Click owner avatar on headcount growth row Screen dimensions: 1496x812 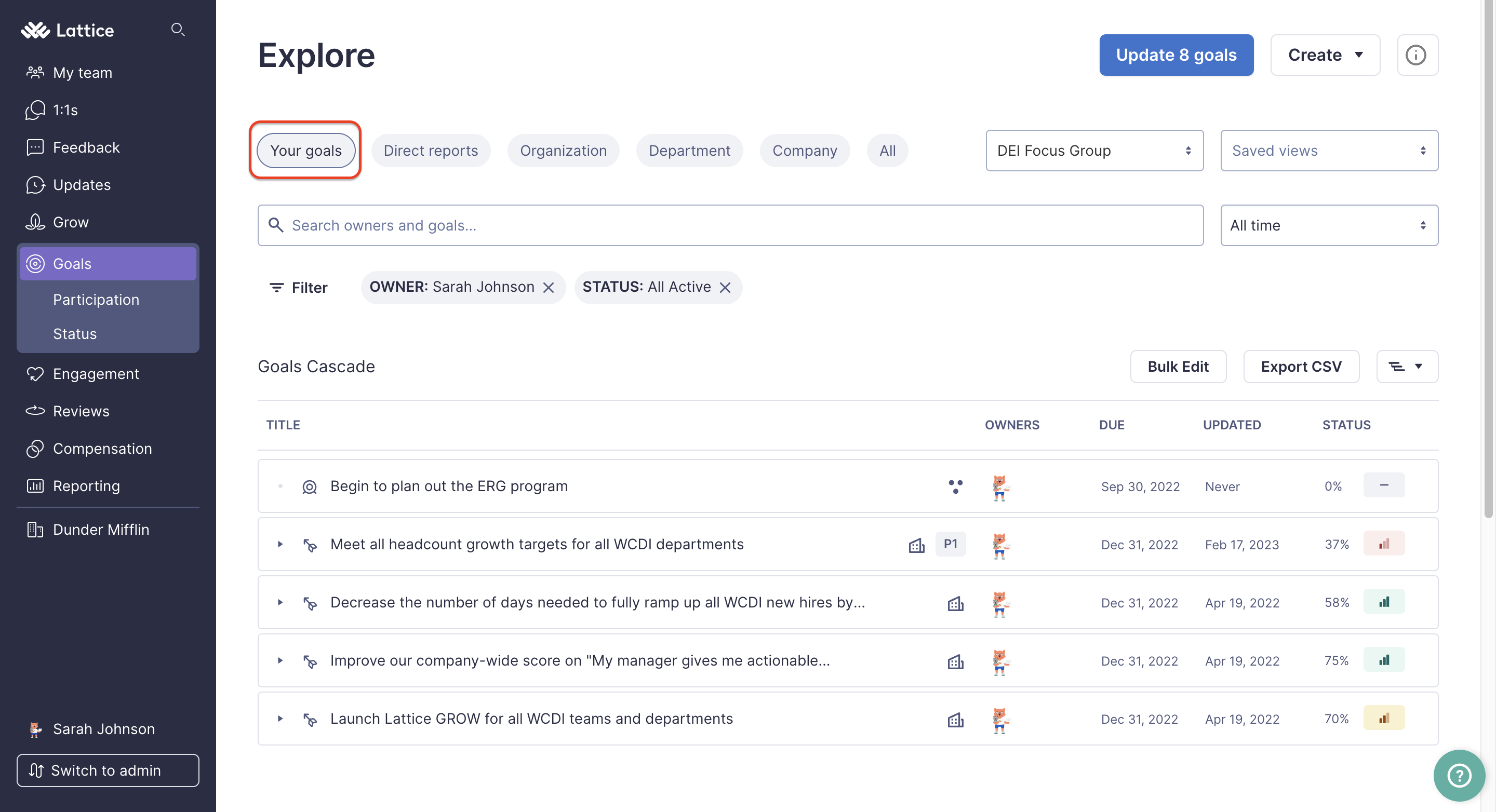(x=999, y=546)
